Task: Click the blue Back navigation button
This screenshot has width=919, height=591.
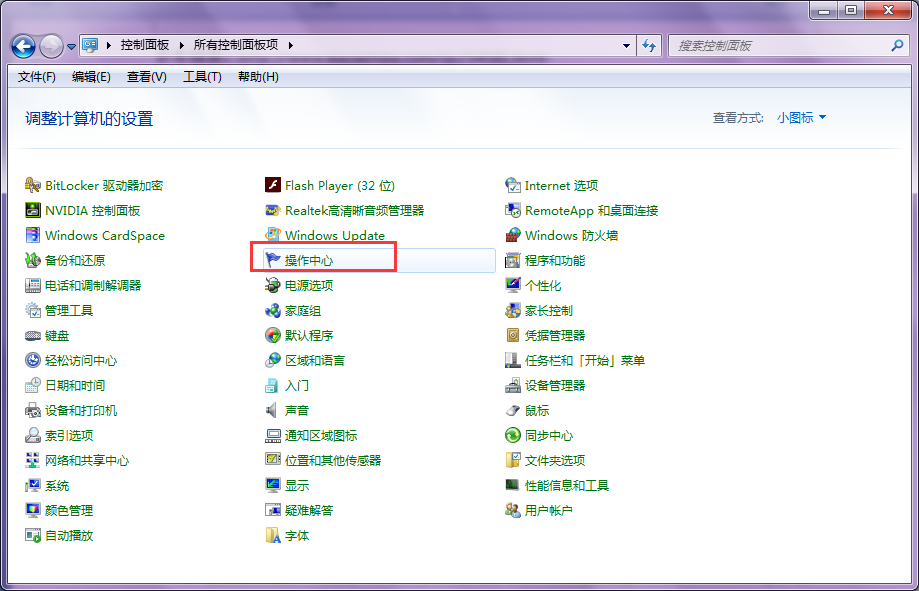Action: coord(23,46)
